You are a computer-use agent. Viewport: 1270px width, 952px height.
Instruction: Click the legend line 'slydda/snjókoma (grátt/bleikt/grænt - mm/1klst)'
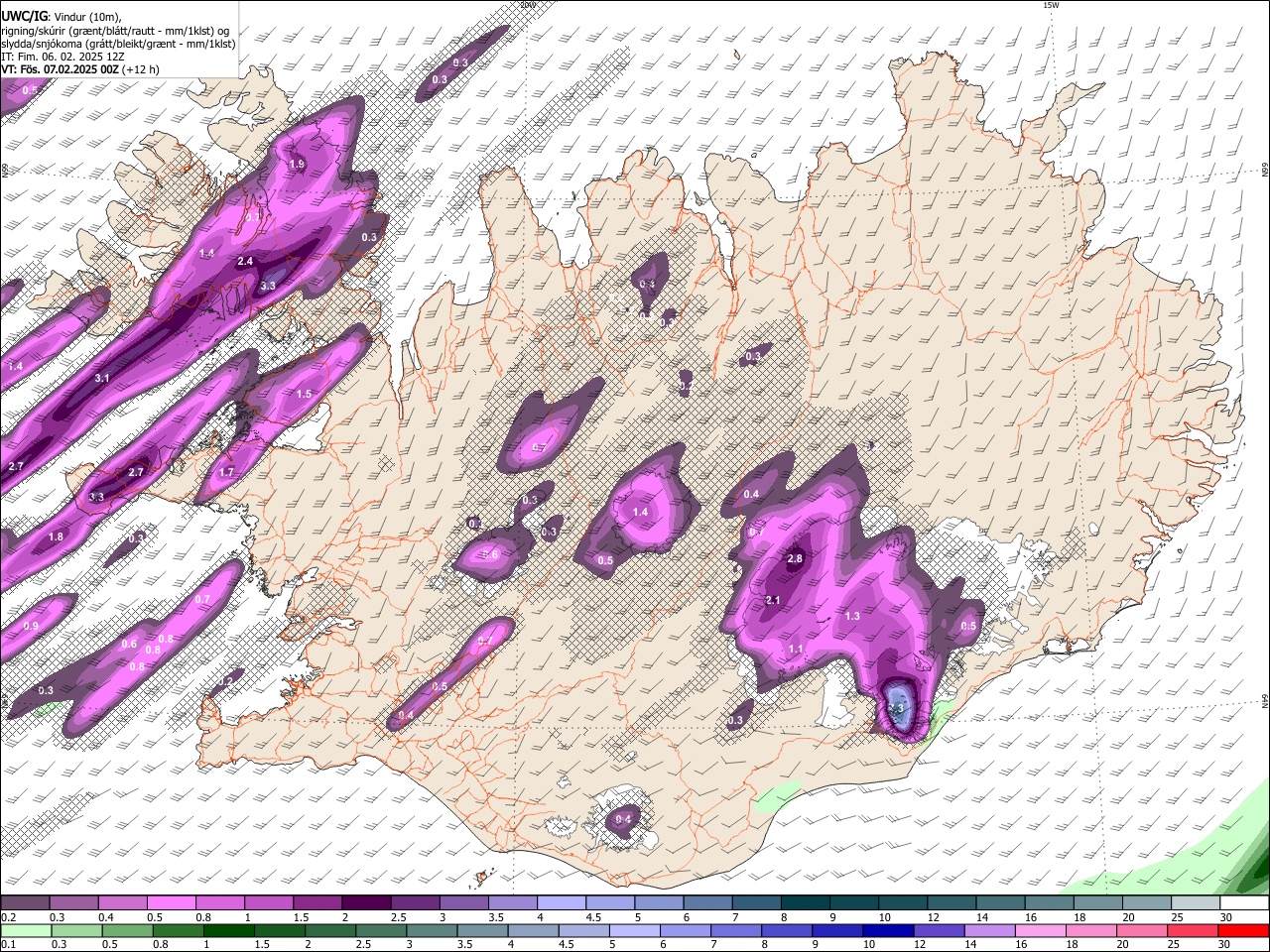click(x=118, y=44)
